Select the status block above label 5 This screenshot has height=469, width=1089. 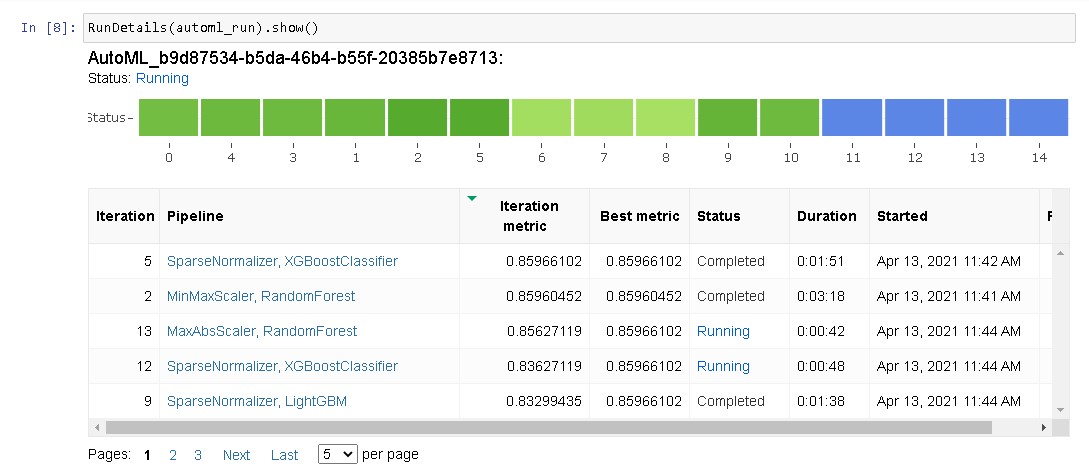click(479, 117)
